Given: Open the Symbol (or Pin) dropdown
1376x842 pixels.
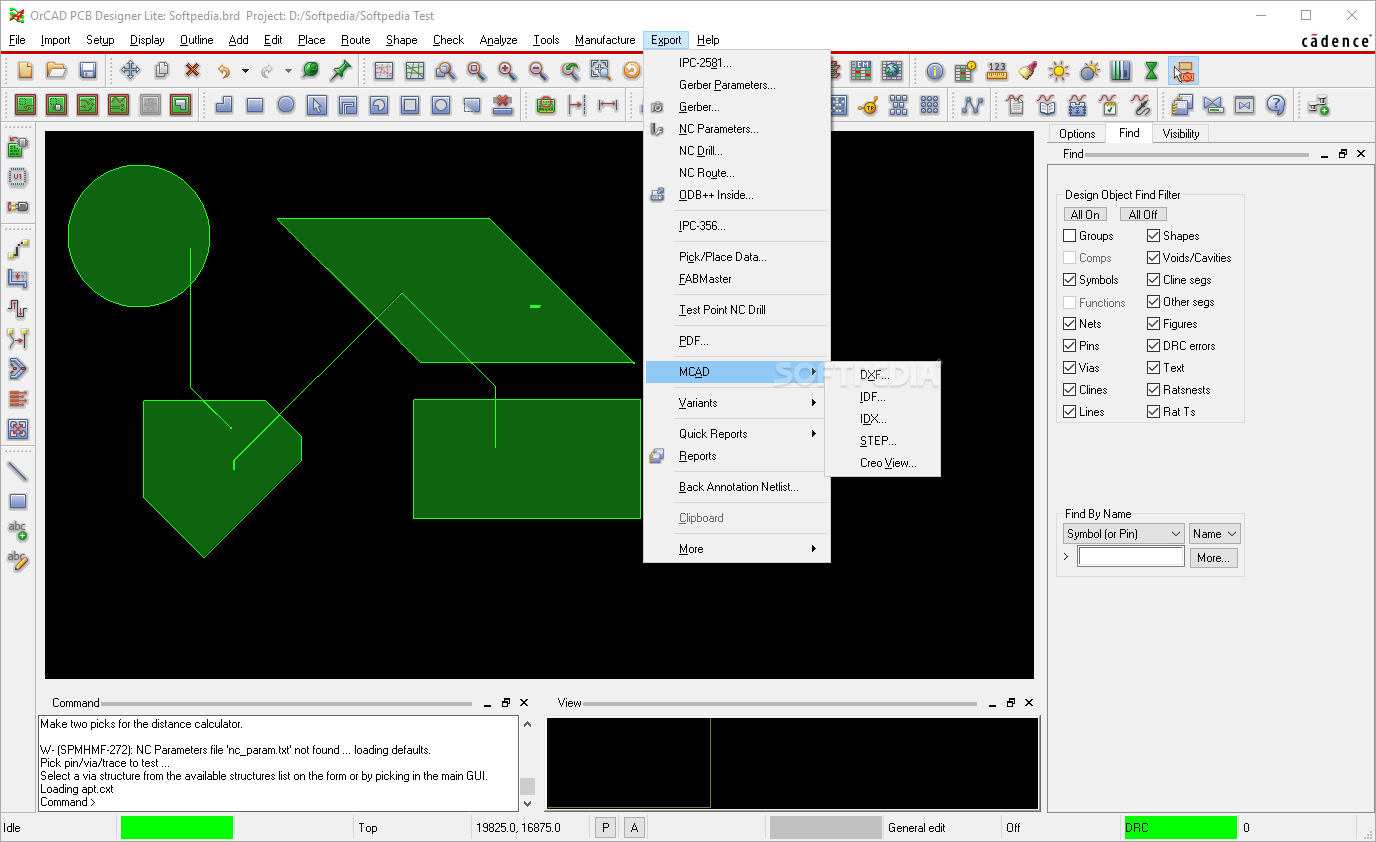Looking at the screenshot, I should coord(1123,534).
